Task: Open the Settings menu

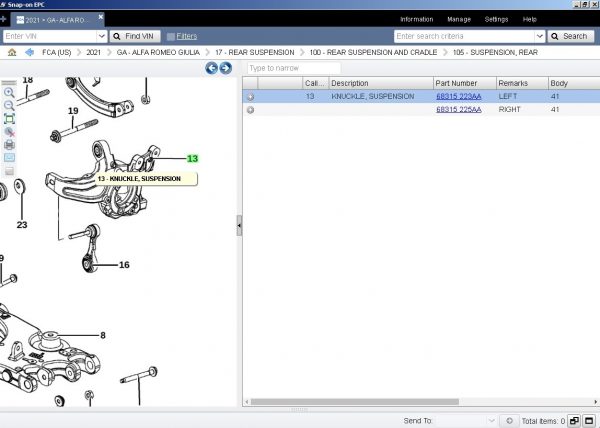Action: (496, 19)
